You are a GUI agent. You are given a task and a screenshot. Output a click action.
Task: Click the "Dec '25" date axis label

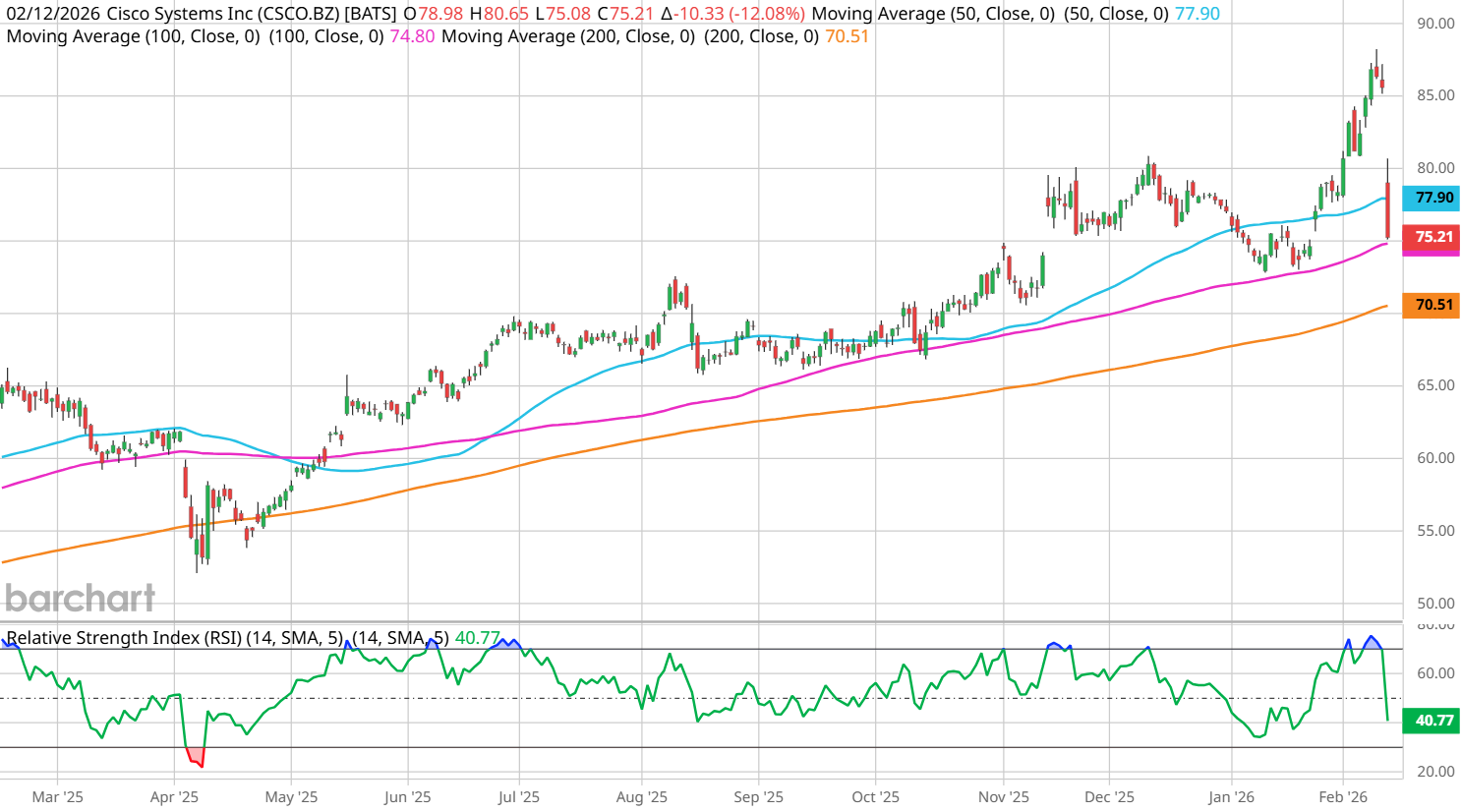point(1109,797)
